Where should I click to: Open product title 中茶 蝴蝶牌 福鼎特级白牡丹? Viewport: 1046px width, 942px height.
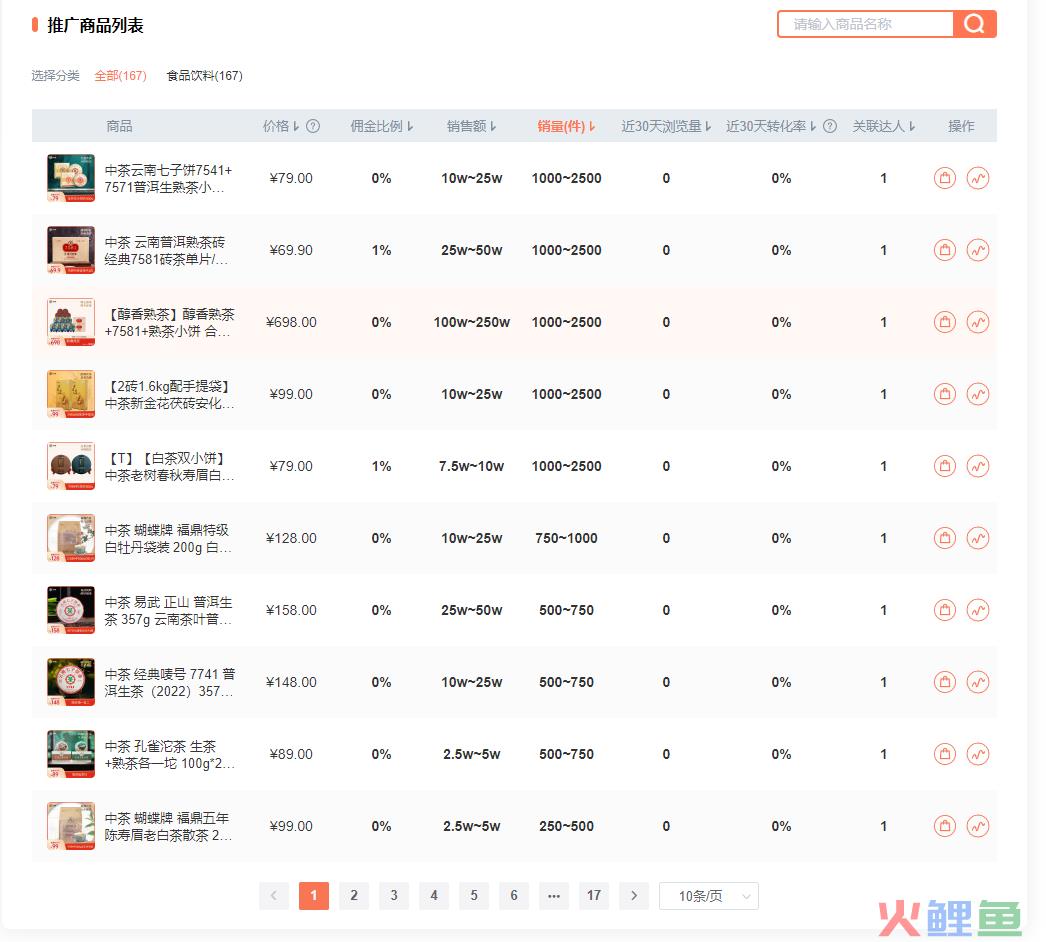click(x=168, y=539)
